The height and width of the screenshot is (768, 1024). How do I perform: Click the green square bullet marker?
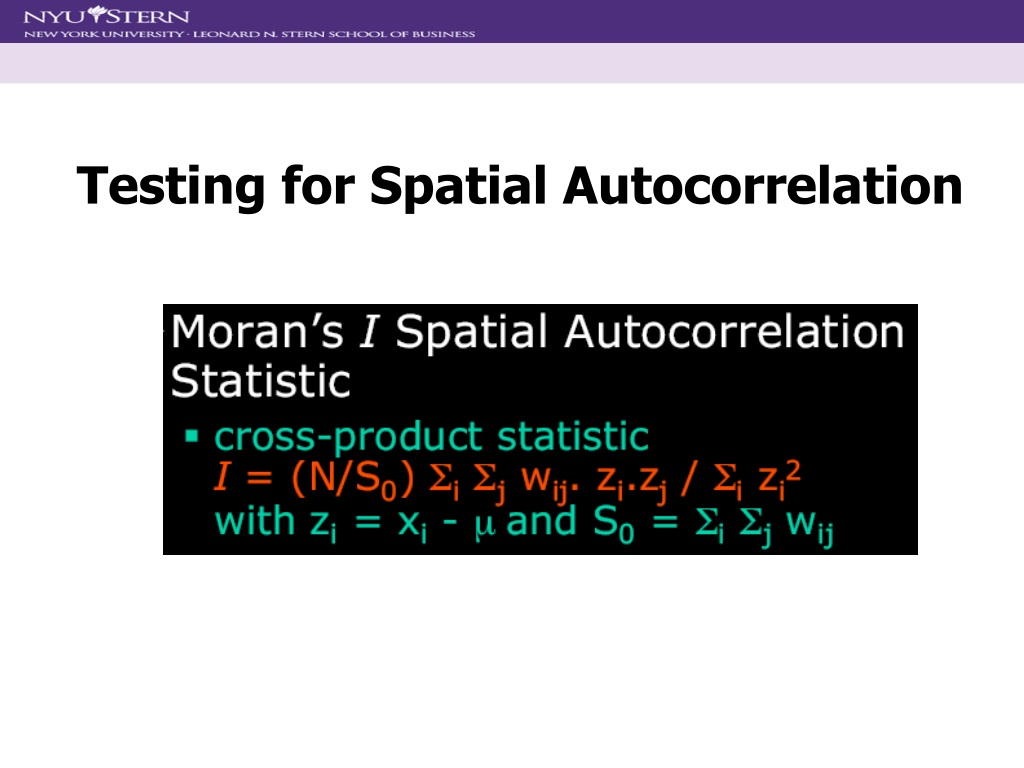(191, 436)
